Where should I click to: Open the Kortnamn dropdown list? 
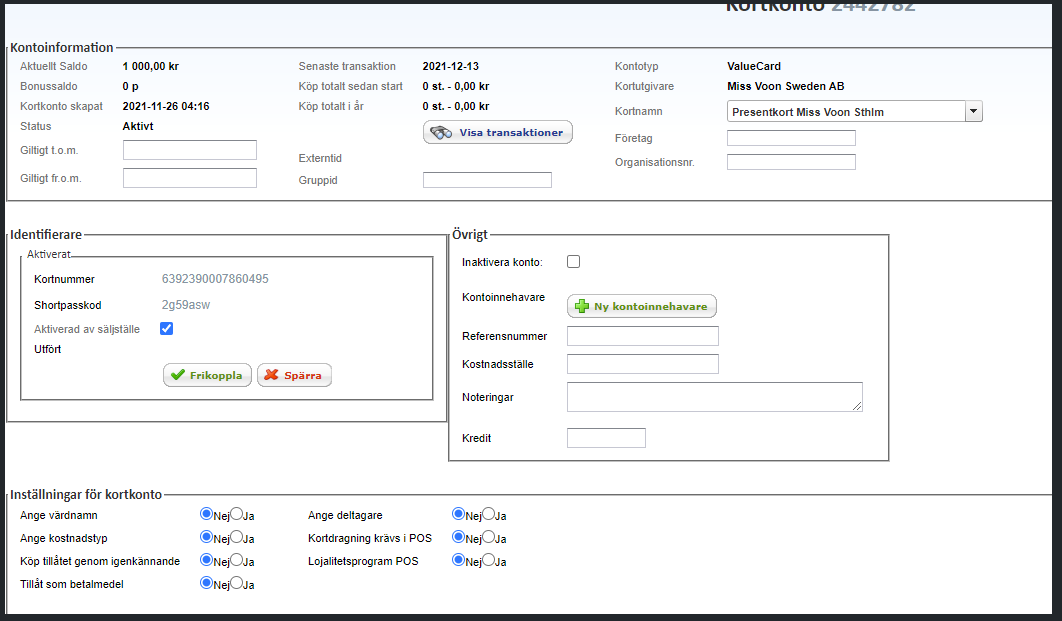coord(973,112)
